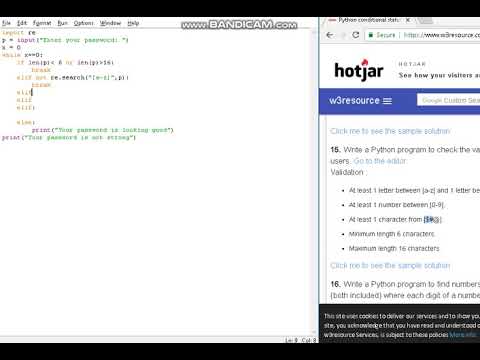Open the Edit menu in IDLE
This screenshot has height=360, width=480.
(x=22, y=23)
